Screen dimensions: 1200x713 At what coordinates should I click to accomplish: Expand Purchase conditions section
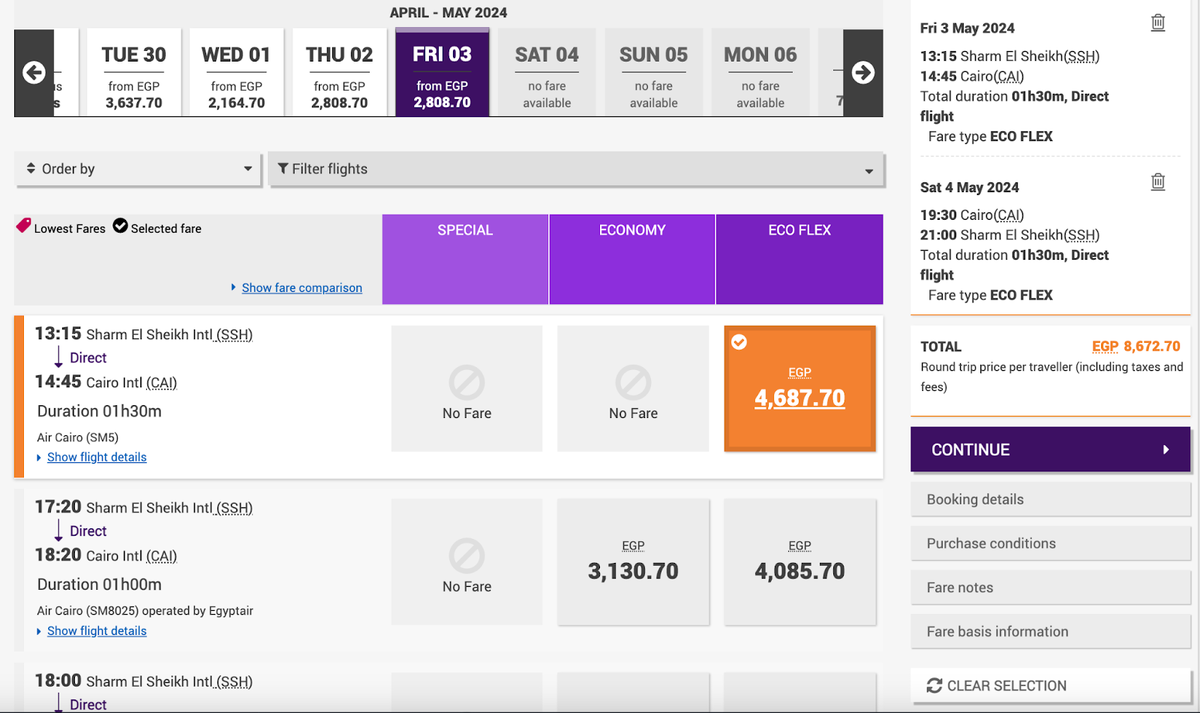[x=1050, y=544]
